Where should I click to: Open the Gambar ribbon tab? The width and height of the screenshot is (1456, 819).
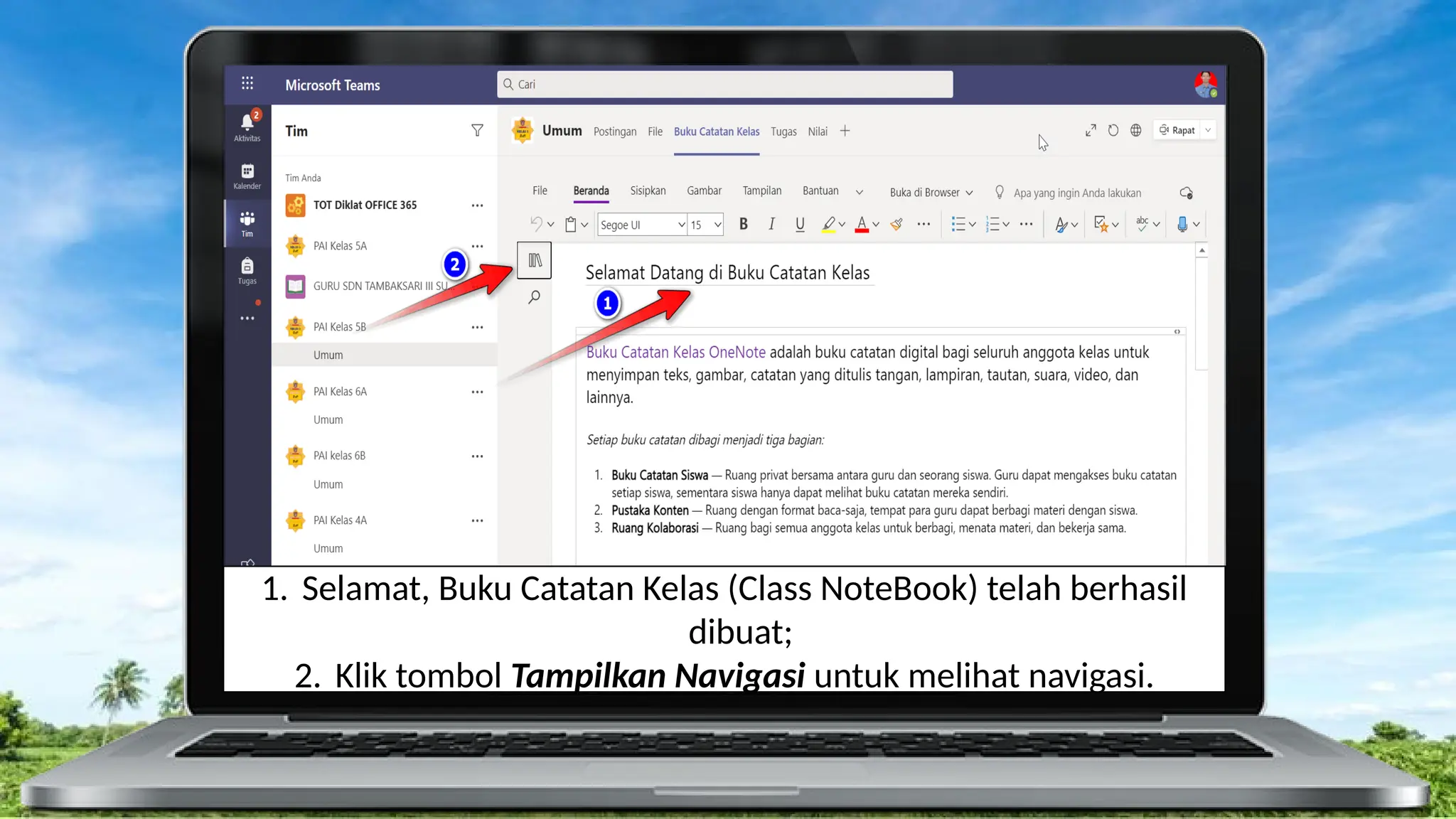(x=704, y=191)
